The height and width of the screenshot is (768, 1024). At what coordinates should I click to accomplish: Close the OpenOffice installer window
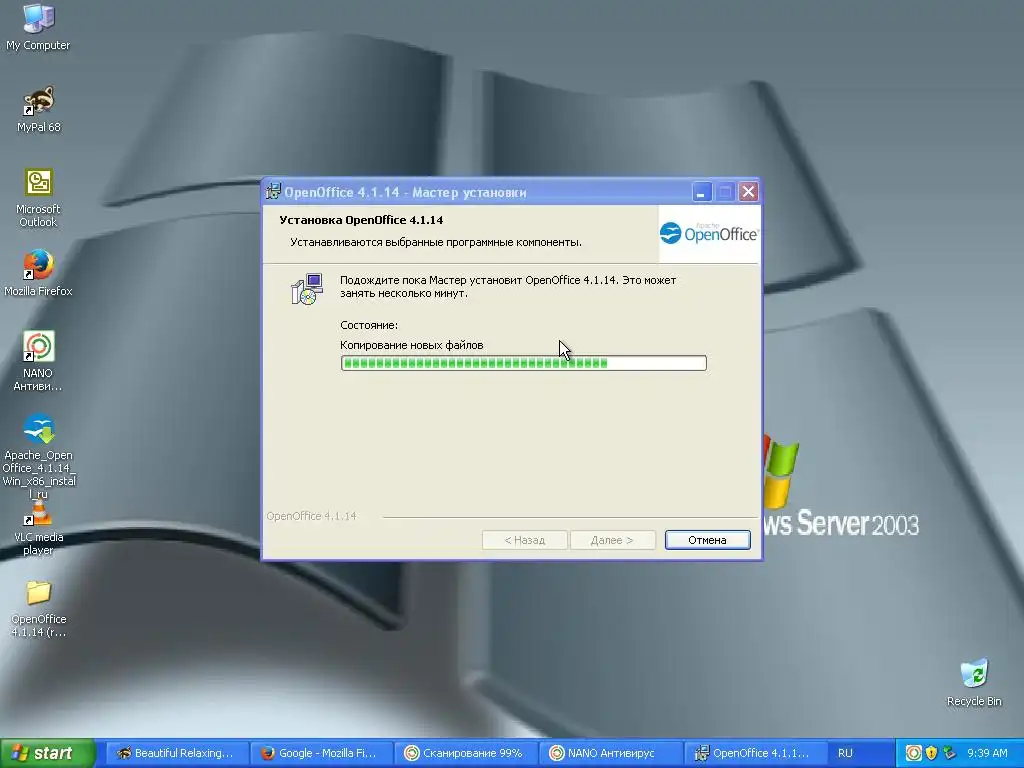[x=748, y=192]
